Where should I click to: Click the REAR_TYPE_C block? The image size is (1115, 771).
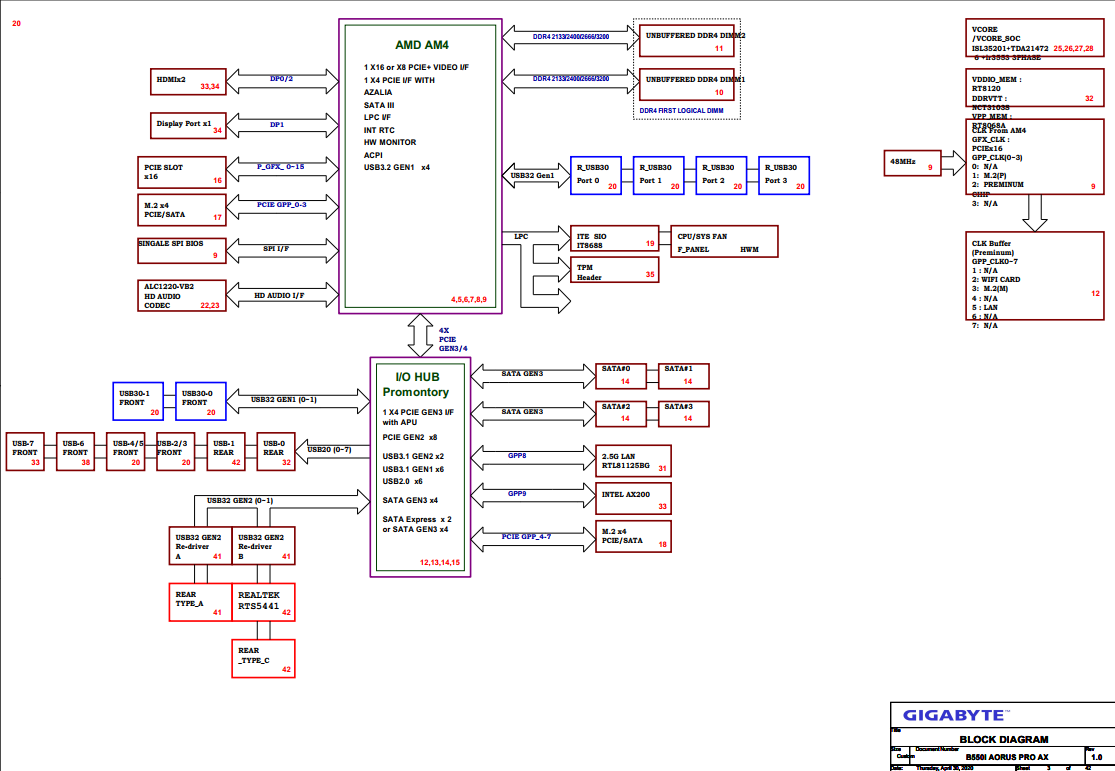click(x=263, y=659)
